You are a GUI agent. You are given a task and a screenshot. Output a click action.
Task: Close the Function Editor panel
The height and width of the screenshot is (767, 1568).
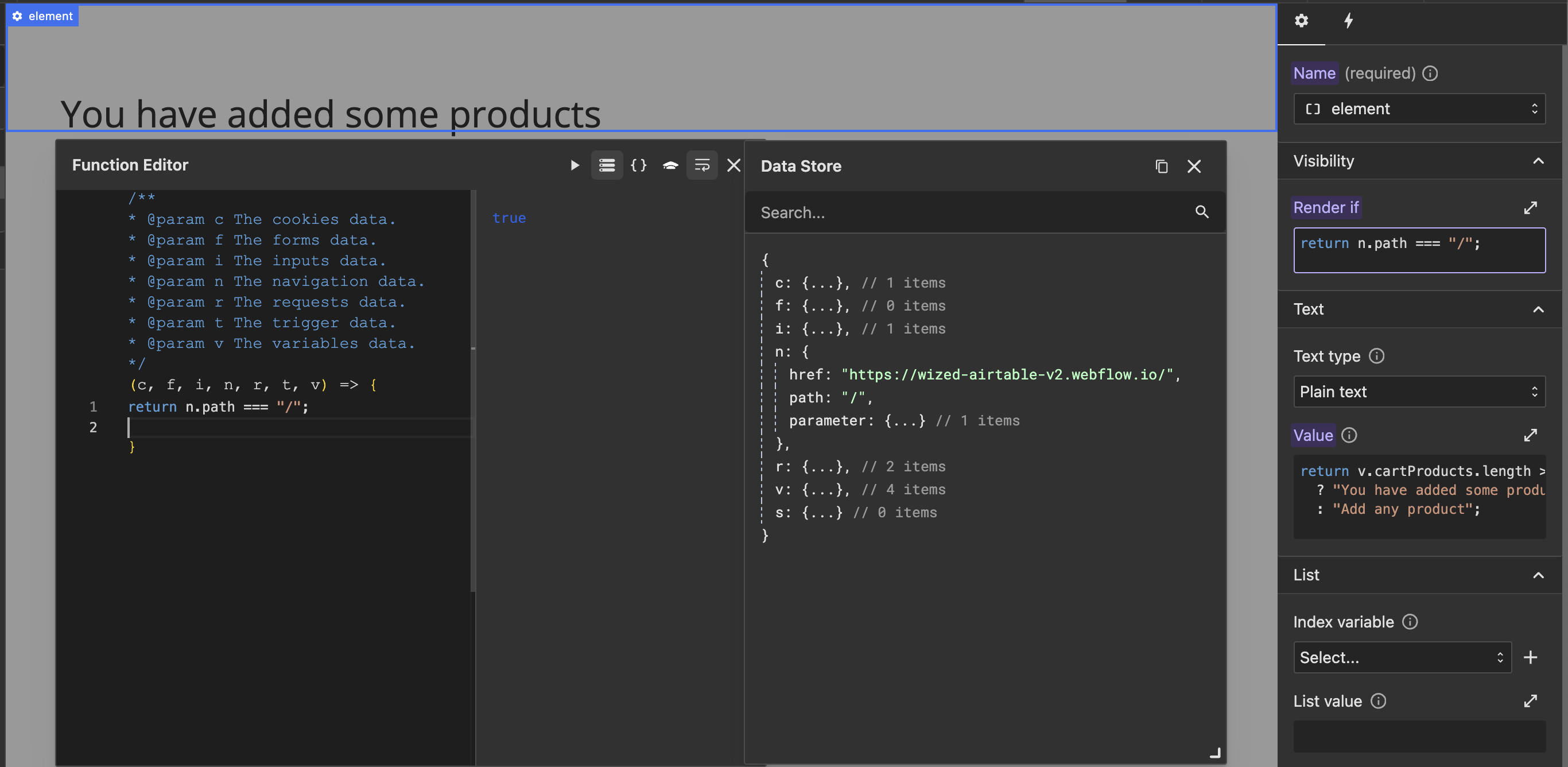tap(733, 165)
